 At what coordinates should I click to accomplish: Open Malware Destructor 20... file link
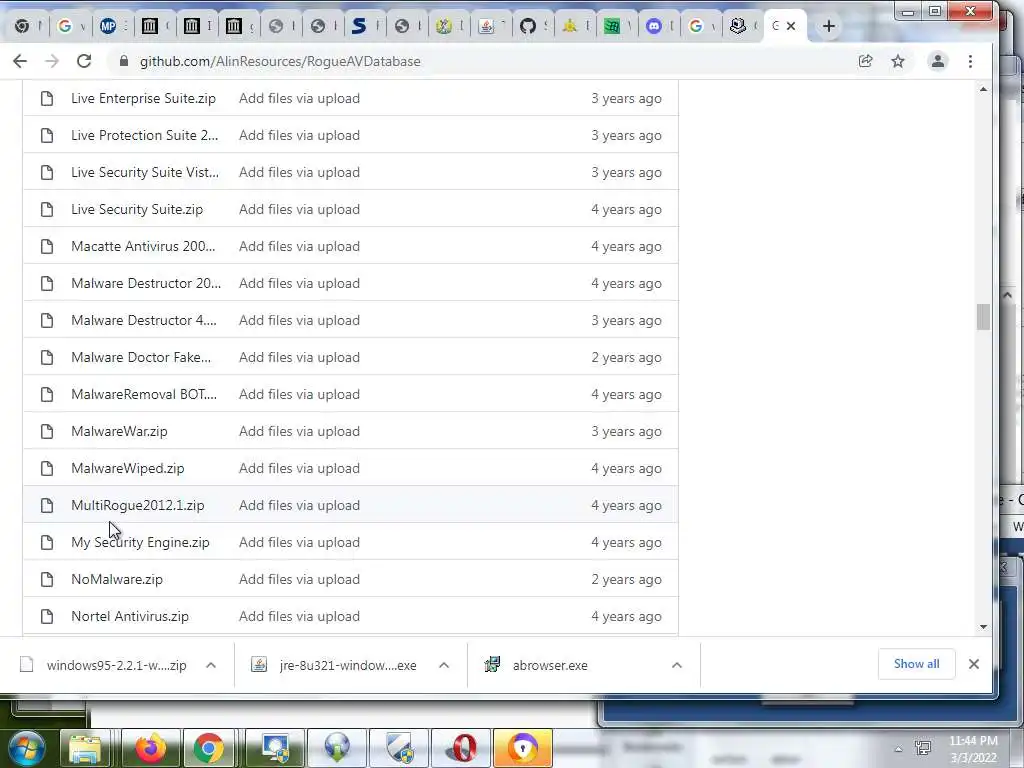click(x=146, y=283)
